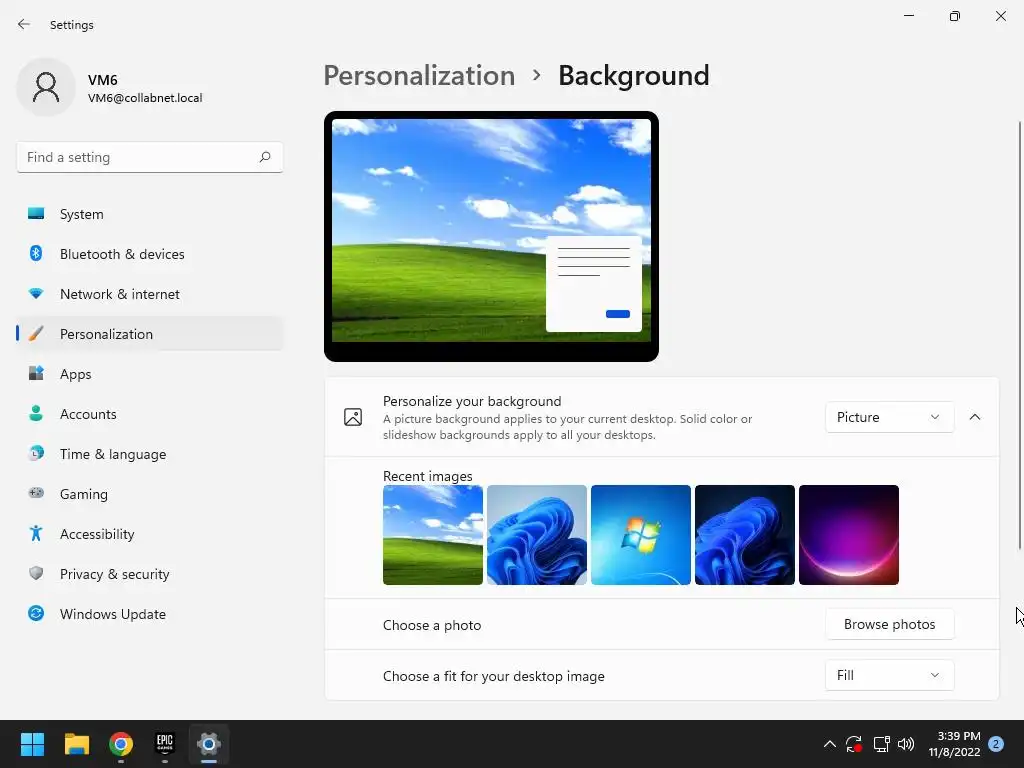Click the Personalization paintbrush icon

36,334
